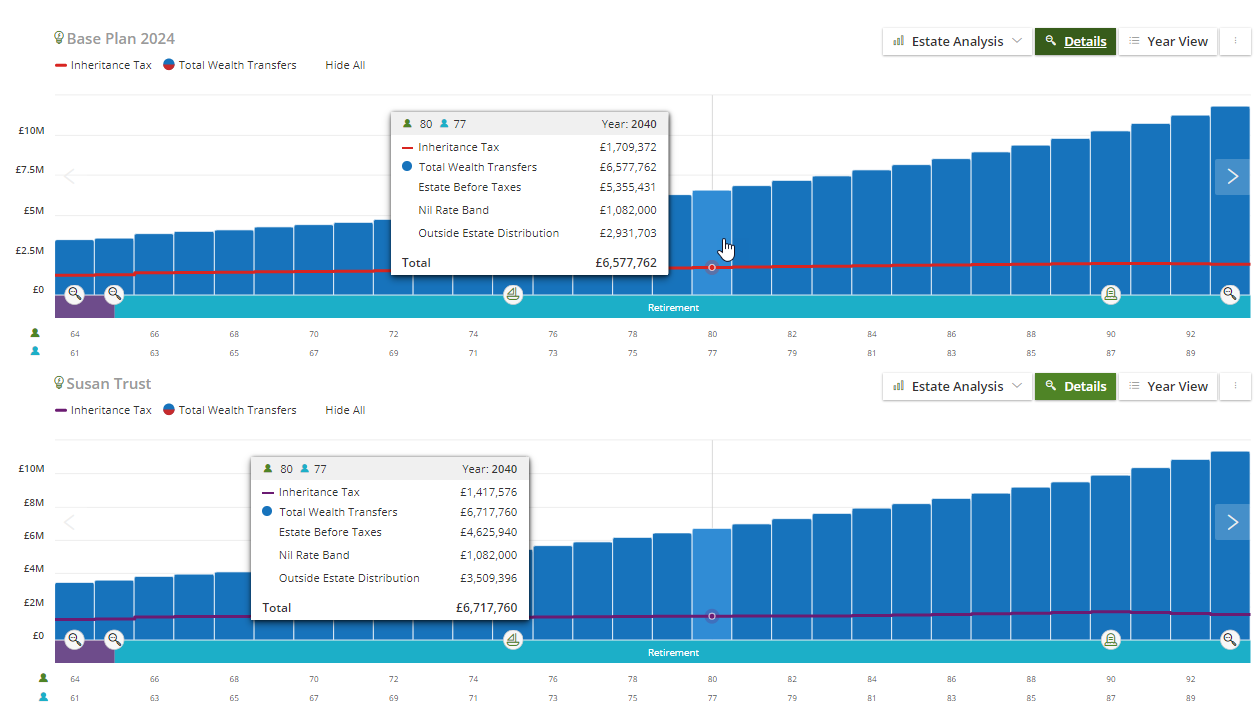This screenshot has width=1258, height=711.
Task: Click first magnifier icon on Base Plan timeline
Action: click(x=75, y=294)
